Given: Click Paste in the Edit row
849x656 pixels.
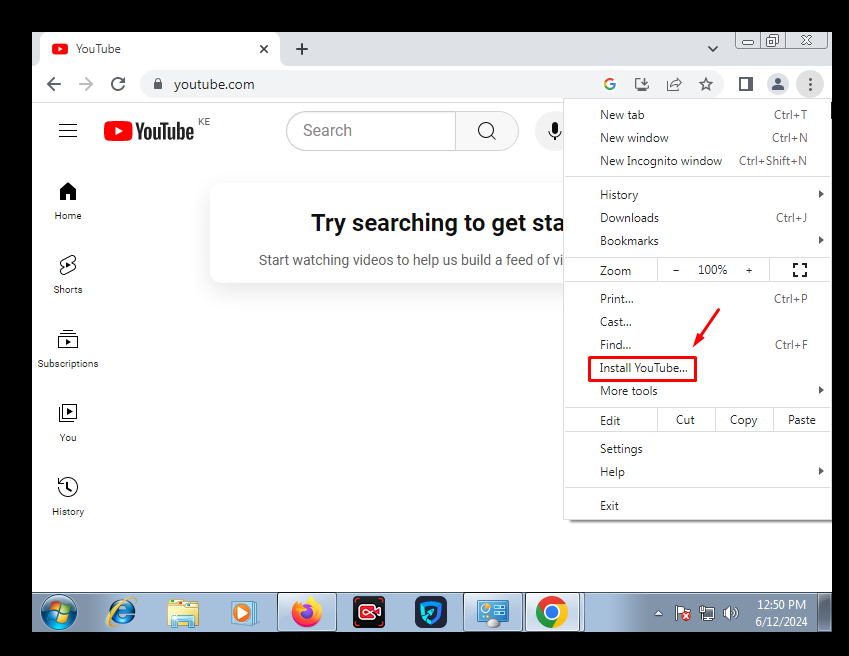Looking at the screenshot, I should tap(801, 420).
